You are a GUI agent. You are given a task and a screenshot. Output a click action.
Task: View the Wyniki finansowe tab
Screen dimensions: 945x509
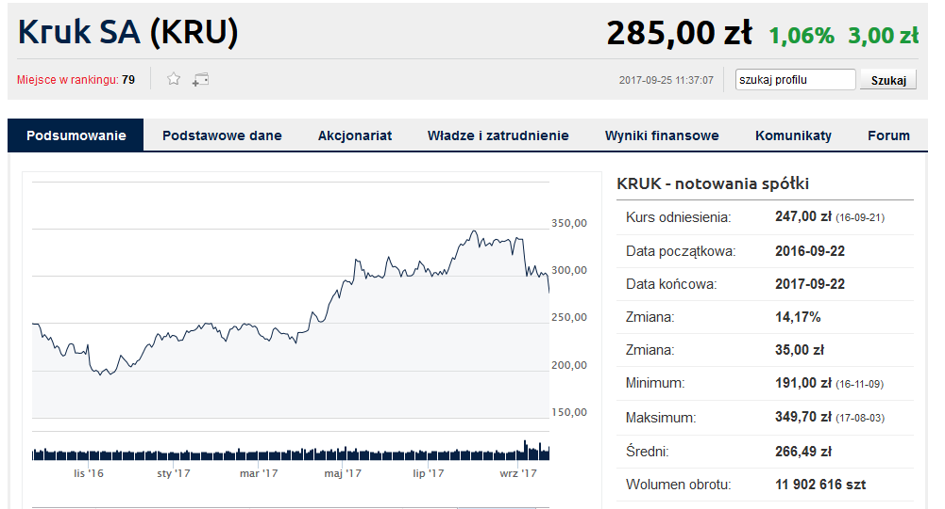tap(662, 136)
